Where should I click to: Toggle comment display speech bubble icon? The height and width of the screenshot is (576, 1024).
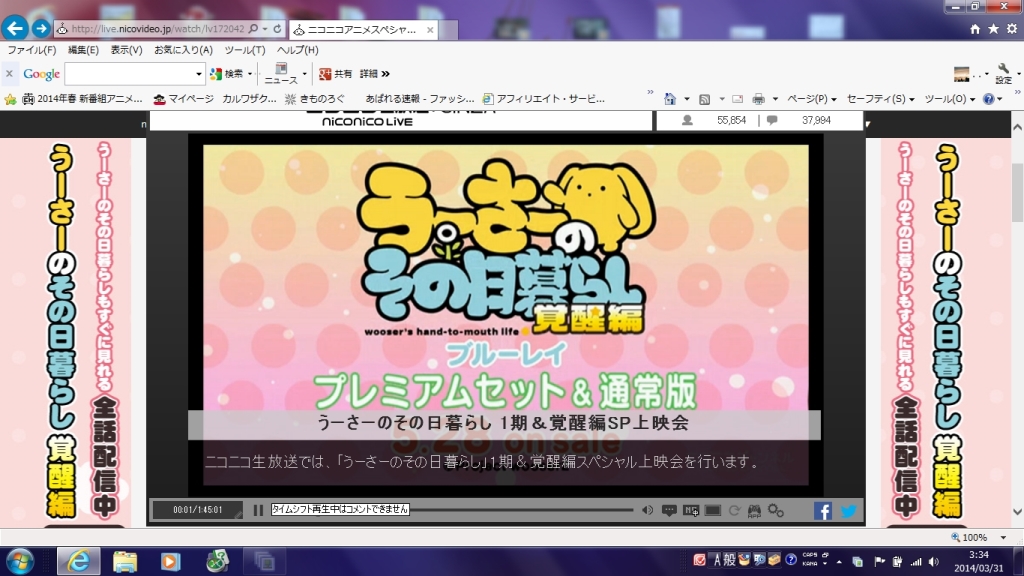click(x=669, y=510)
